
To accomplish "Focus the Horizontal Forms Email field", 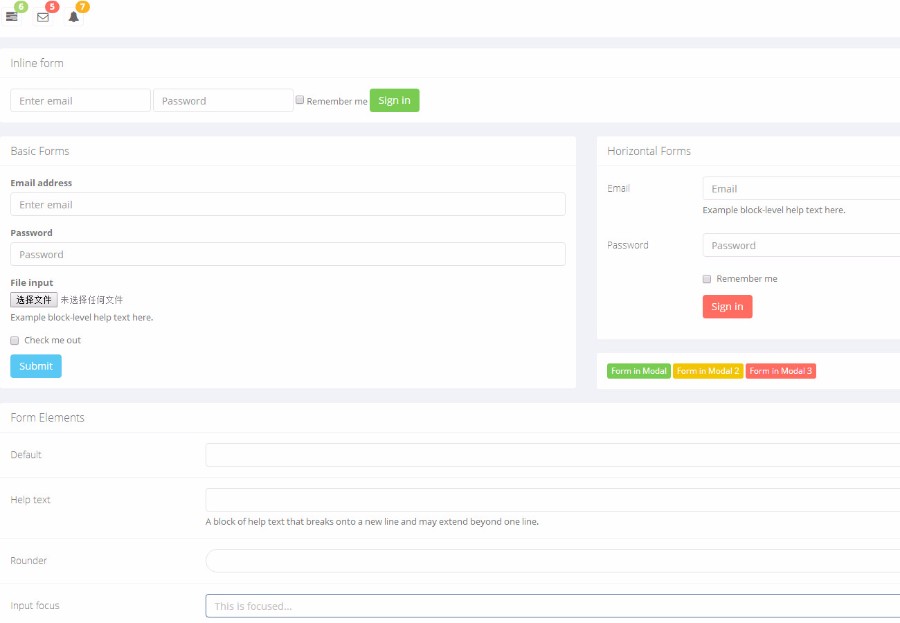I will tap(801, 188).
